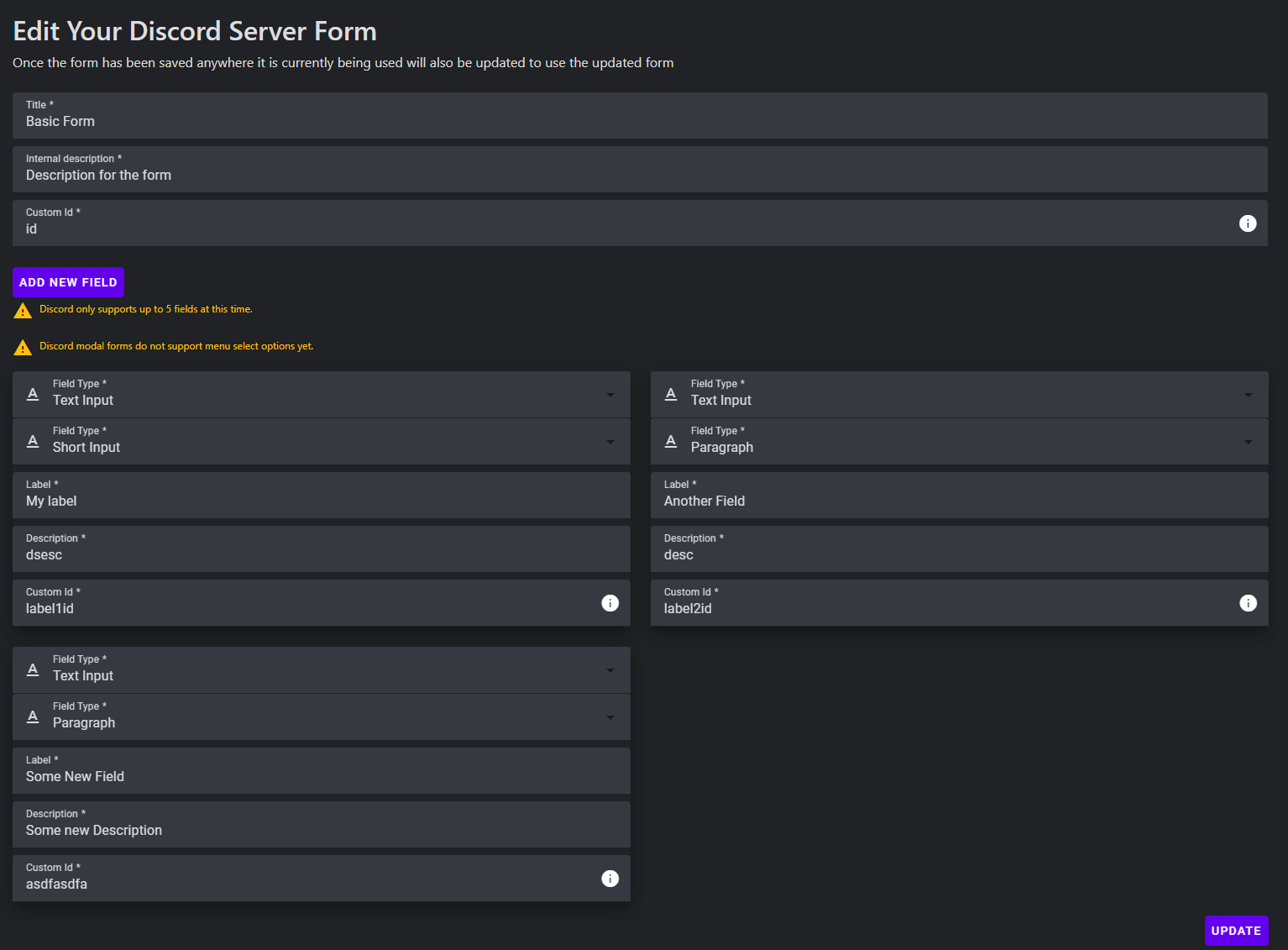Edit the Label field 'Another Field'

click(x=960, y=496)
